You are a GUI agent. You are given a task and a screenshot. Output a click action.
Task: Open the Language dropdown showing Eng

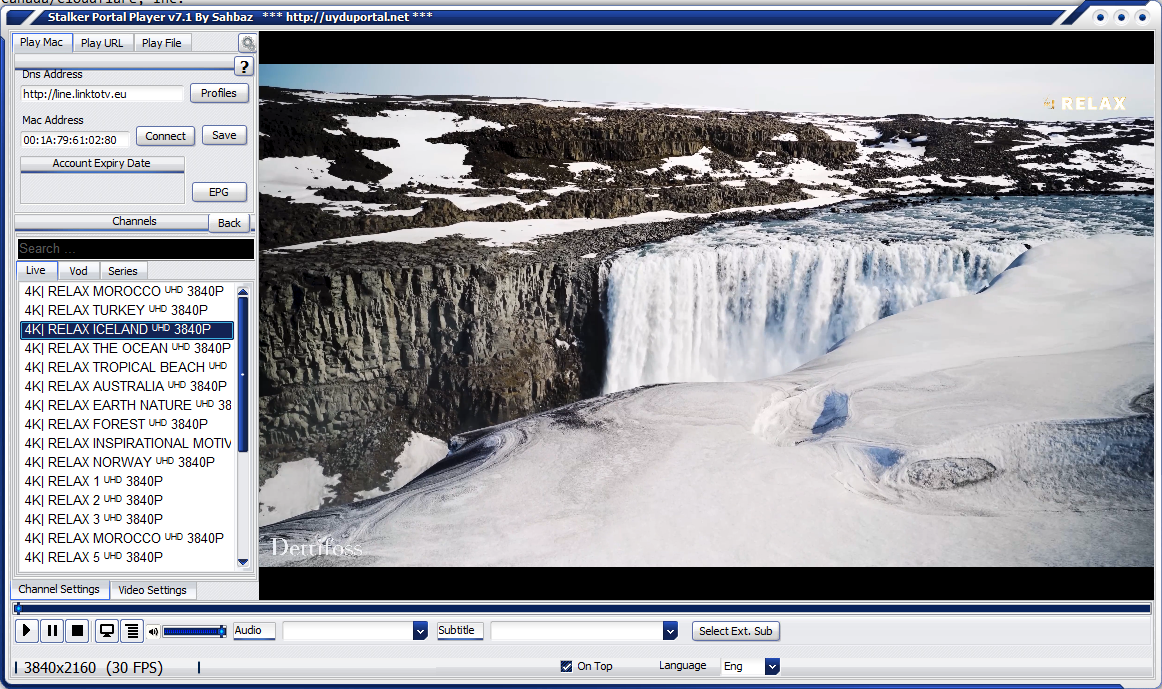point(771,666)
